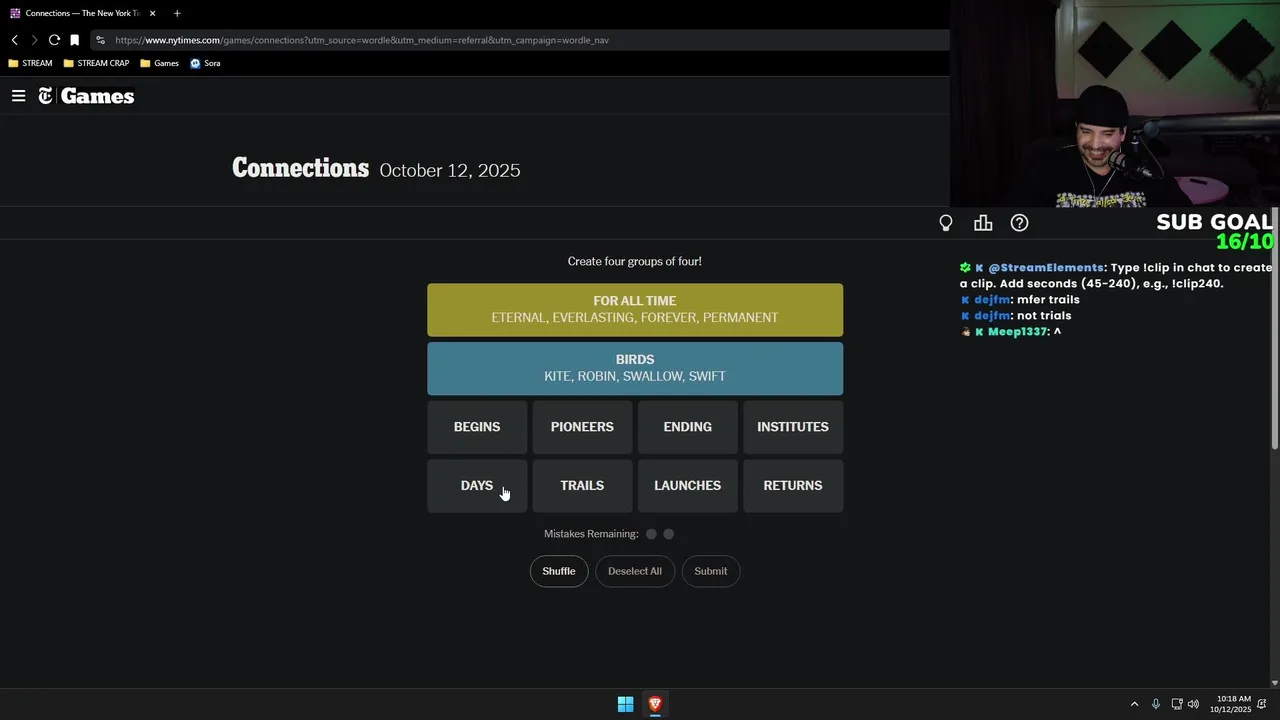This screenshot has height=720, width=1280.
Task: Open a new browser tab
Action: (x=177, y=13)
